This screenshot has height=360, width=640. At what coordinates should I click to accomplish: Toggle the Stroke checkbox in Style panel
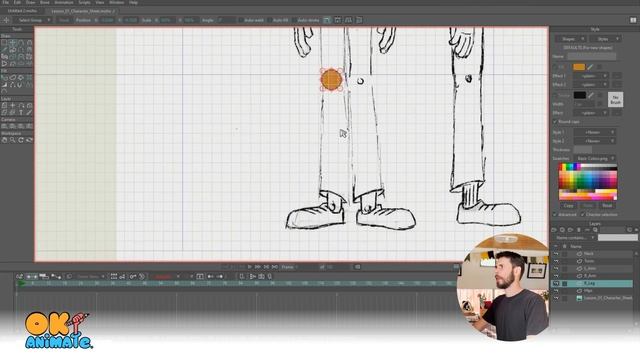[555, 95]
